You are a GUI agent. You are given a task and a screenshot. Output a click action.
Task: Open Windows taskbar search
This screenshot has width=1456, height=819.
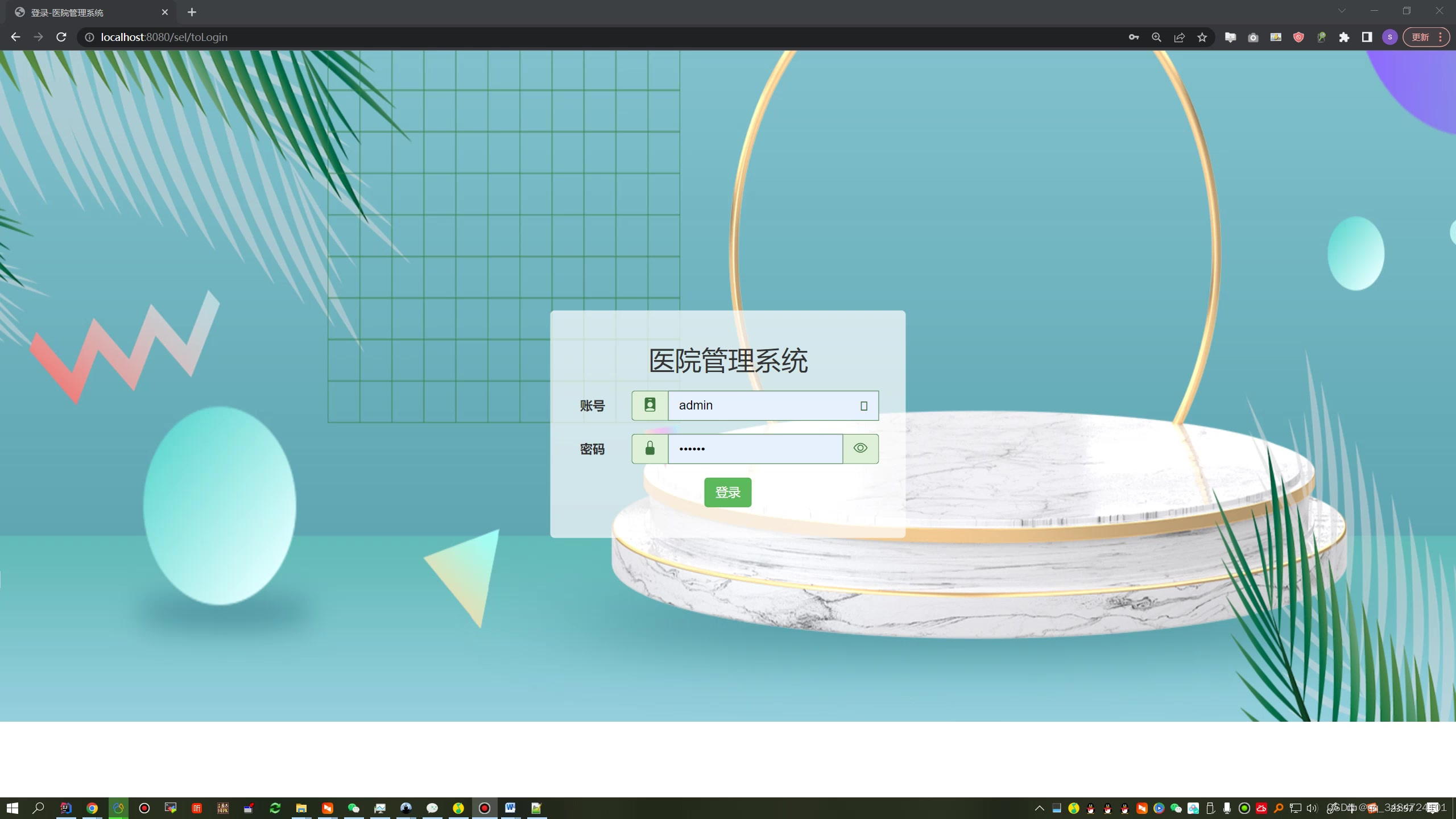coord(38,808)
